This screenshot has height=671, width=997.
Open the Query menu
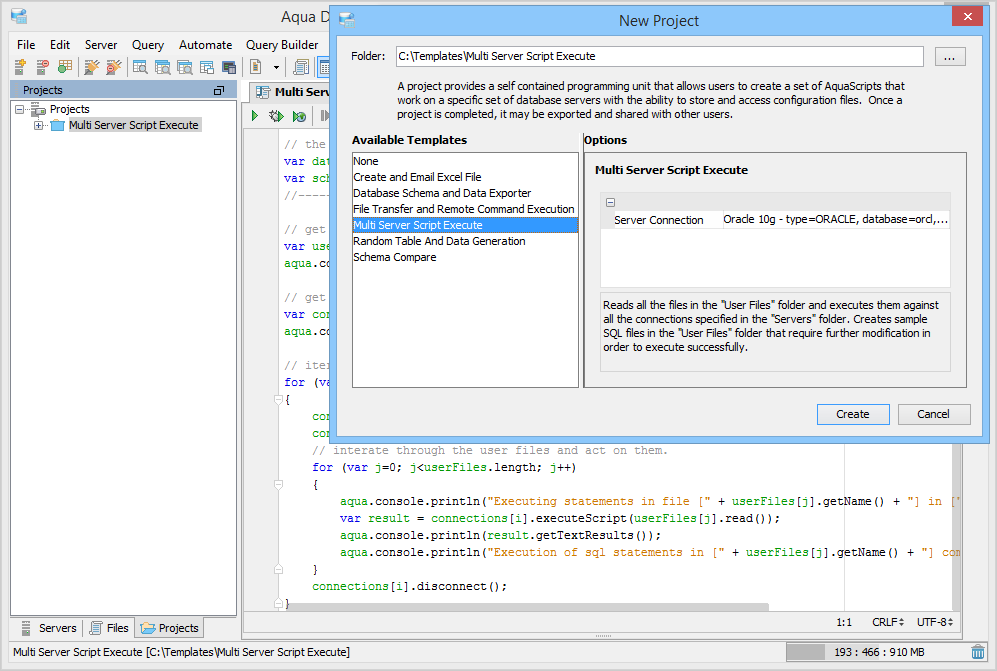coord(148,45)
